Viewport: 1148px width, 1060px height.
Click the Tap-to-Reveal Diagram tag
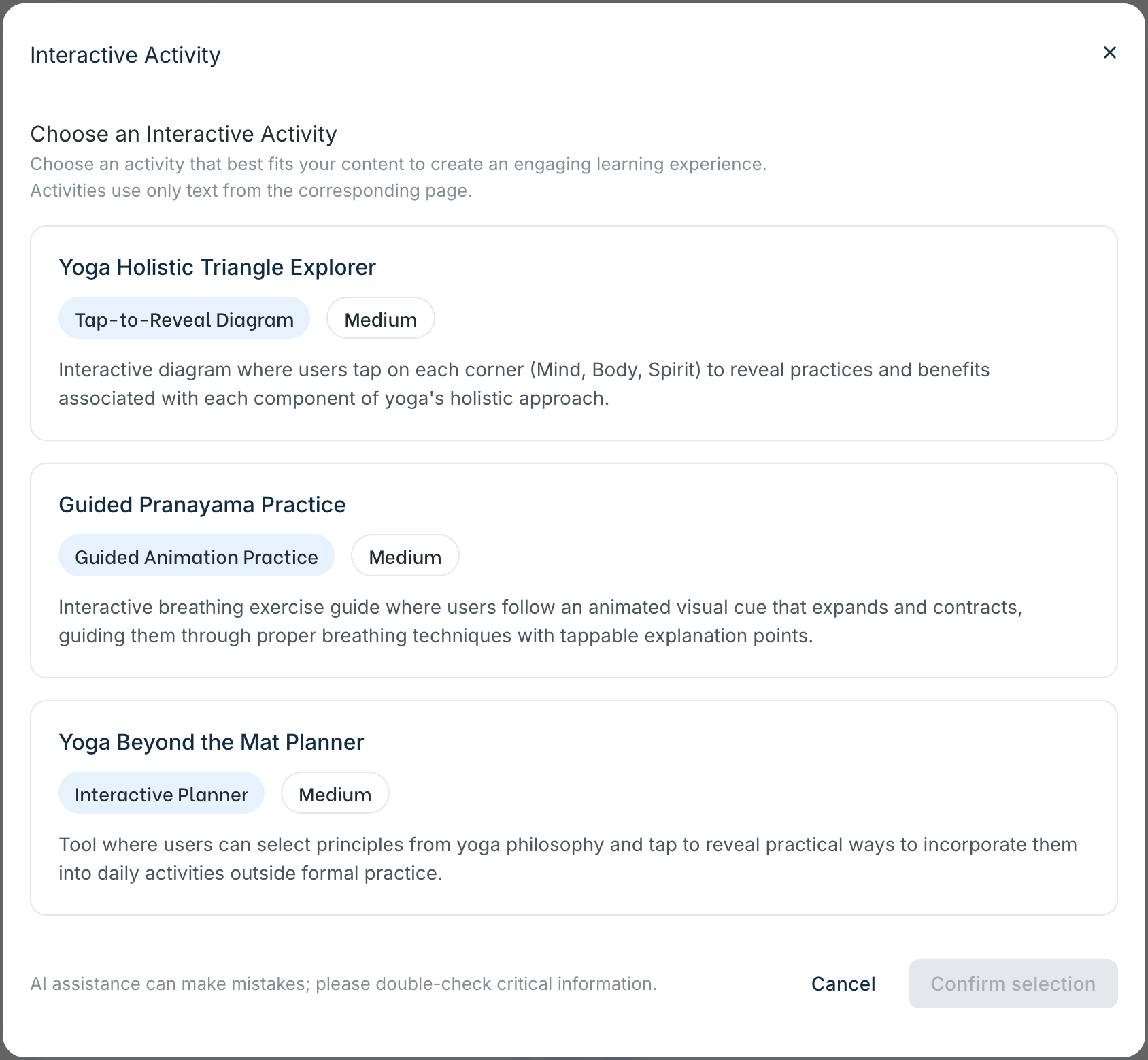184,319
